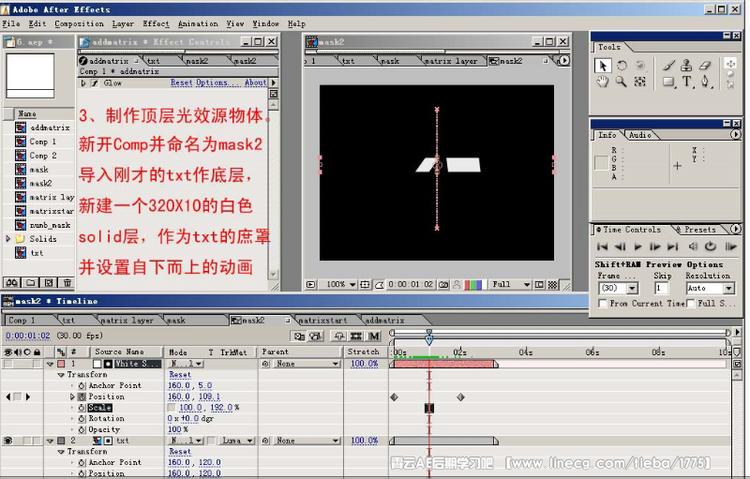Open the Composition menu
750x479 pixels.
tap(79, 24)
